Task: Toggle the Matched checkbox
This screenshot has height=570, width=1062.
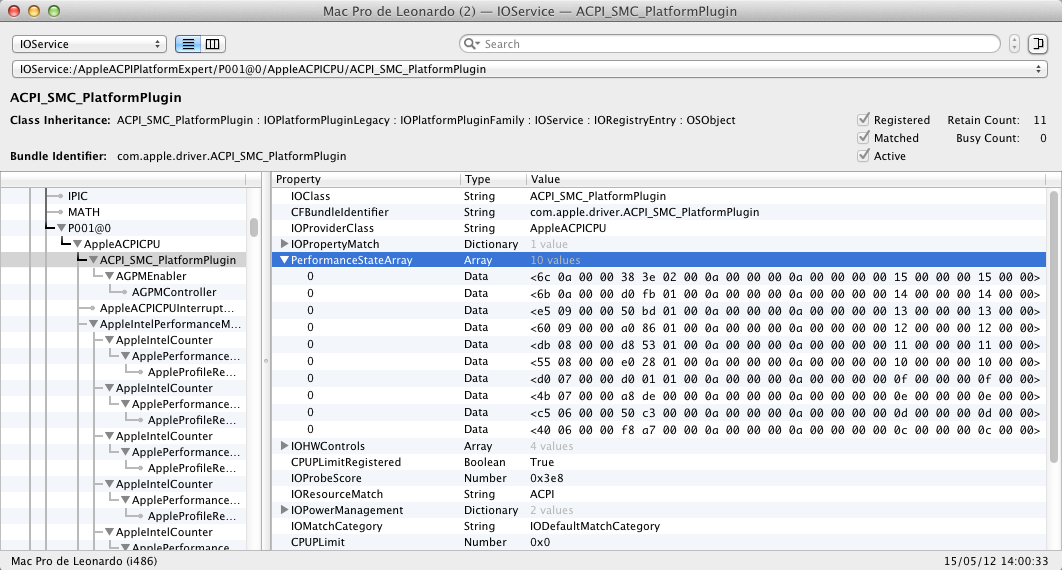Action: (x=864, y=137)
